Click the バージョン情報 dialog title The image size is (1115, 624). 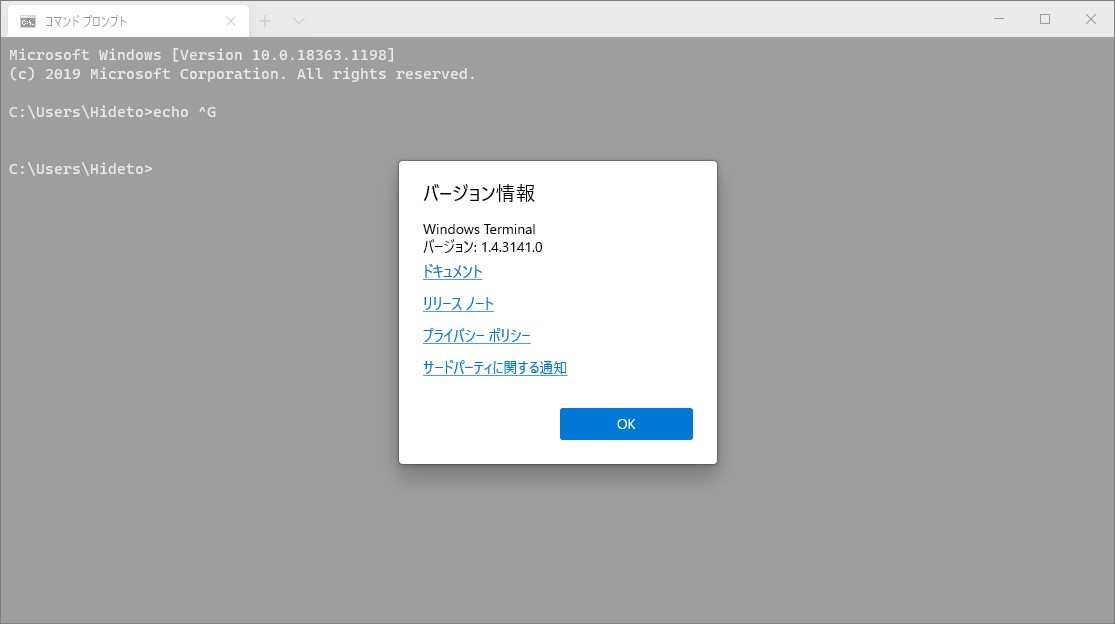coord(480,193)
